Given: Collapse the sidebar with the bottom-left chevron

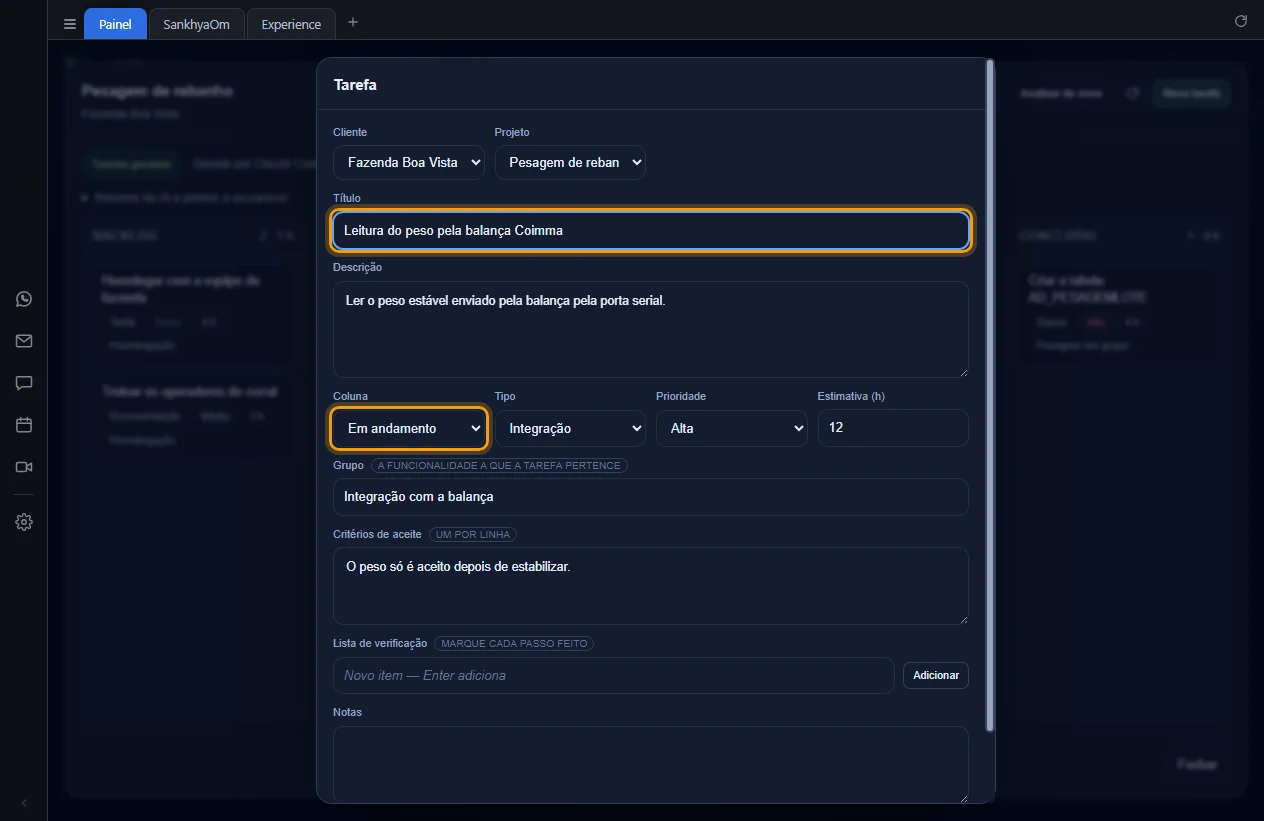Looking at the screenshot, I should (24, 803).
